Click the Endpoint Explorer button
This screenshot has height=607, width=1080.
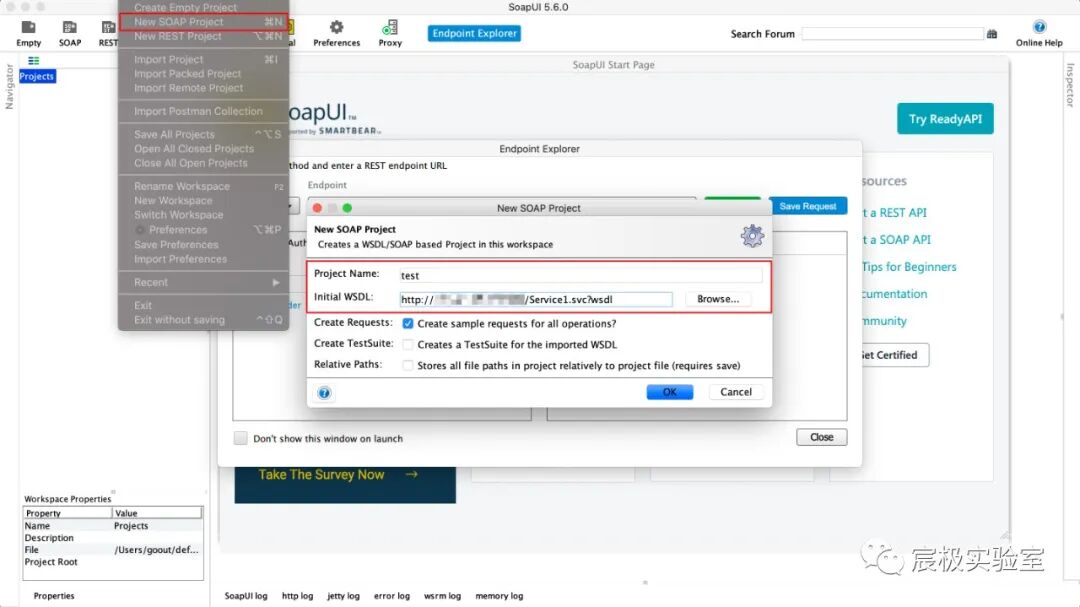click(x=474, y=33)
